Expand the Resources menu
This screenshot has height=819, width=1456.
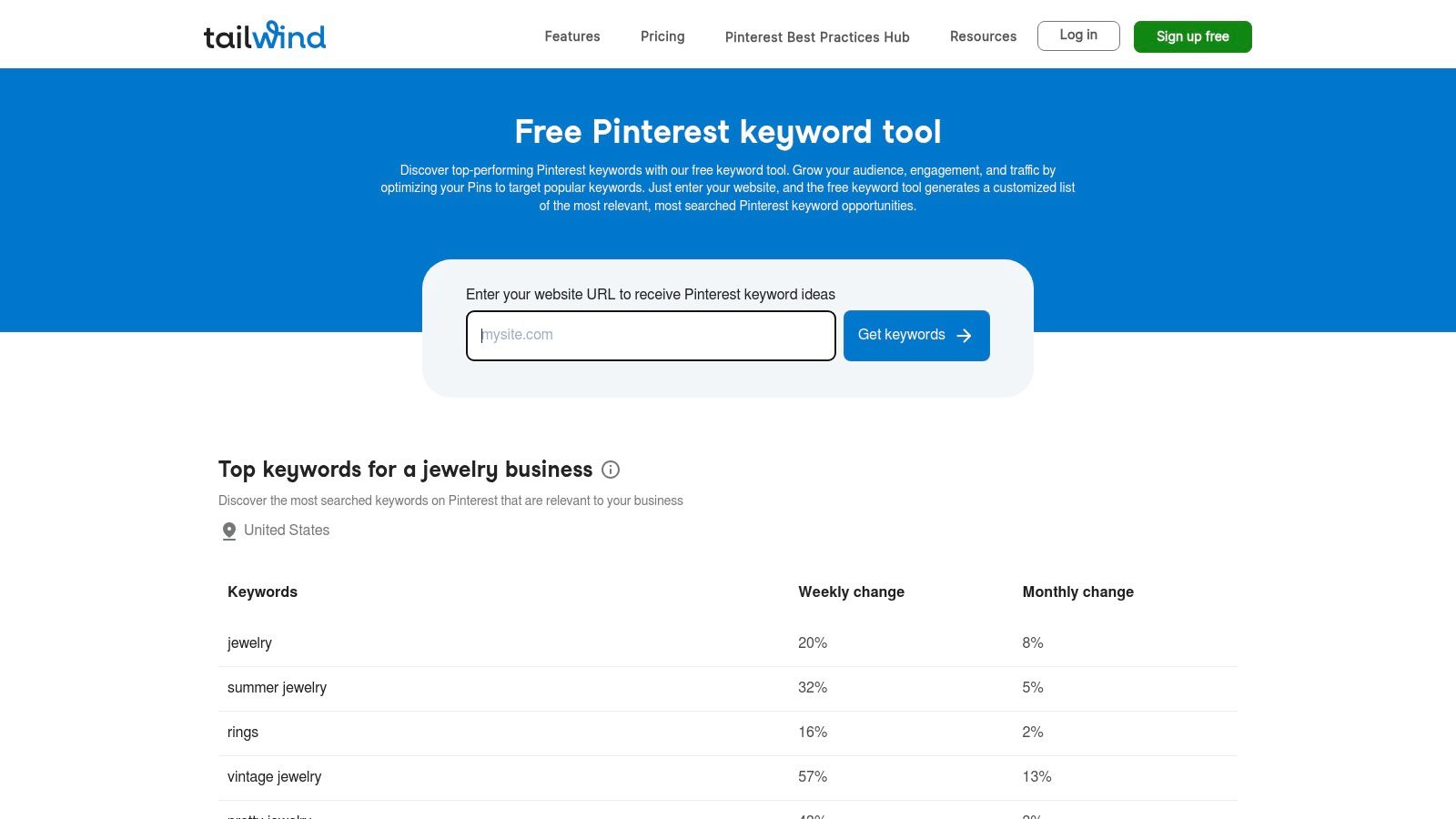(983, 36)
